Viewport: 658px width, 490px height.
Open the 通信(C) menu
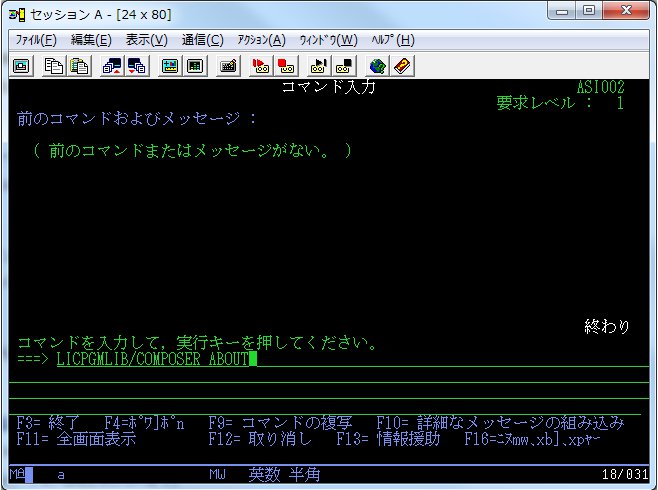(x=202, y=40)
